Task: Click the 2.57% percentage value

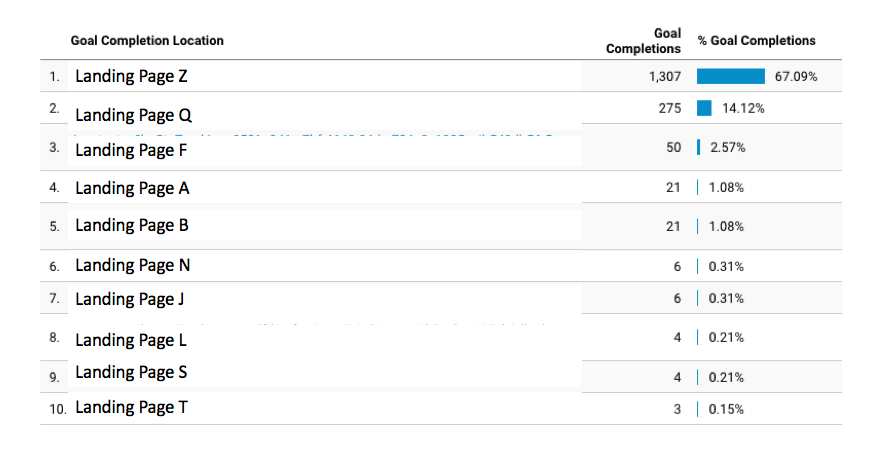Action: 728,148
